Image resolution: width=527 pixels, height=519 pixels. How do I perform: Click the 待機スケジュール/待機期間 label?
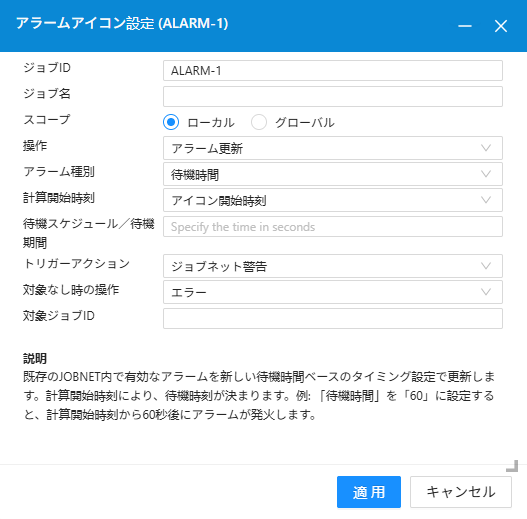pyautogui.click(x=89, y=233)
